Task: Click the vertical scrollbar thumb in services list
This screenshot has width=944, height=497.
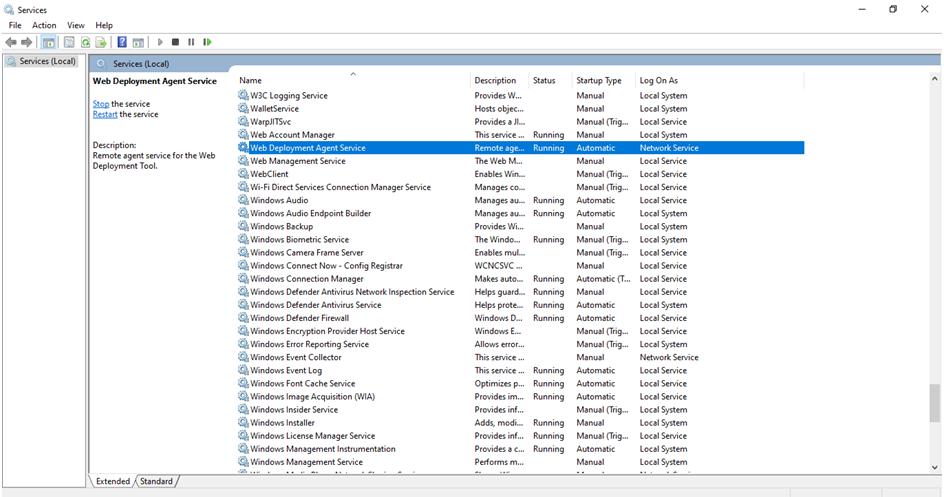Action: point(934,404)
